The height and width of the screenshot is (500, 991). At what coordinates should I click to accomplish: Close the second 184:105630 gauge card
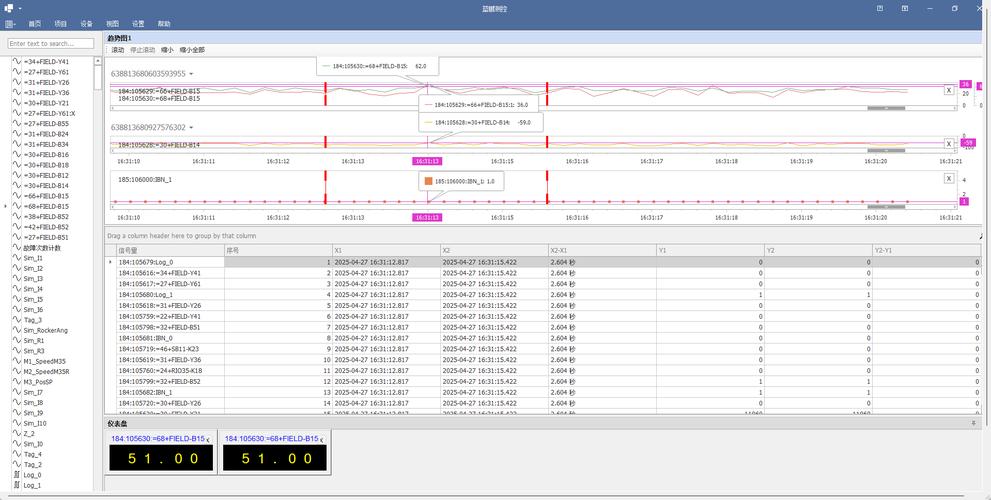click(322, 439)
